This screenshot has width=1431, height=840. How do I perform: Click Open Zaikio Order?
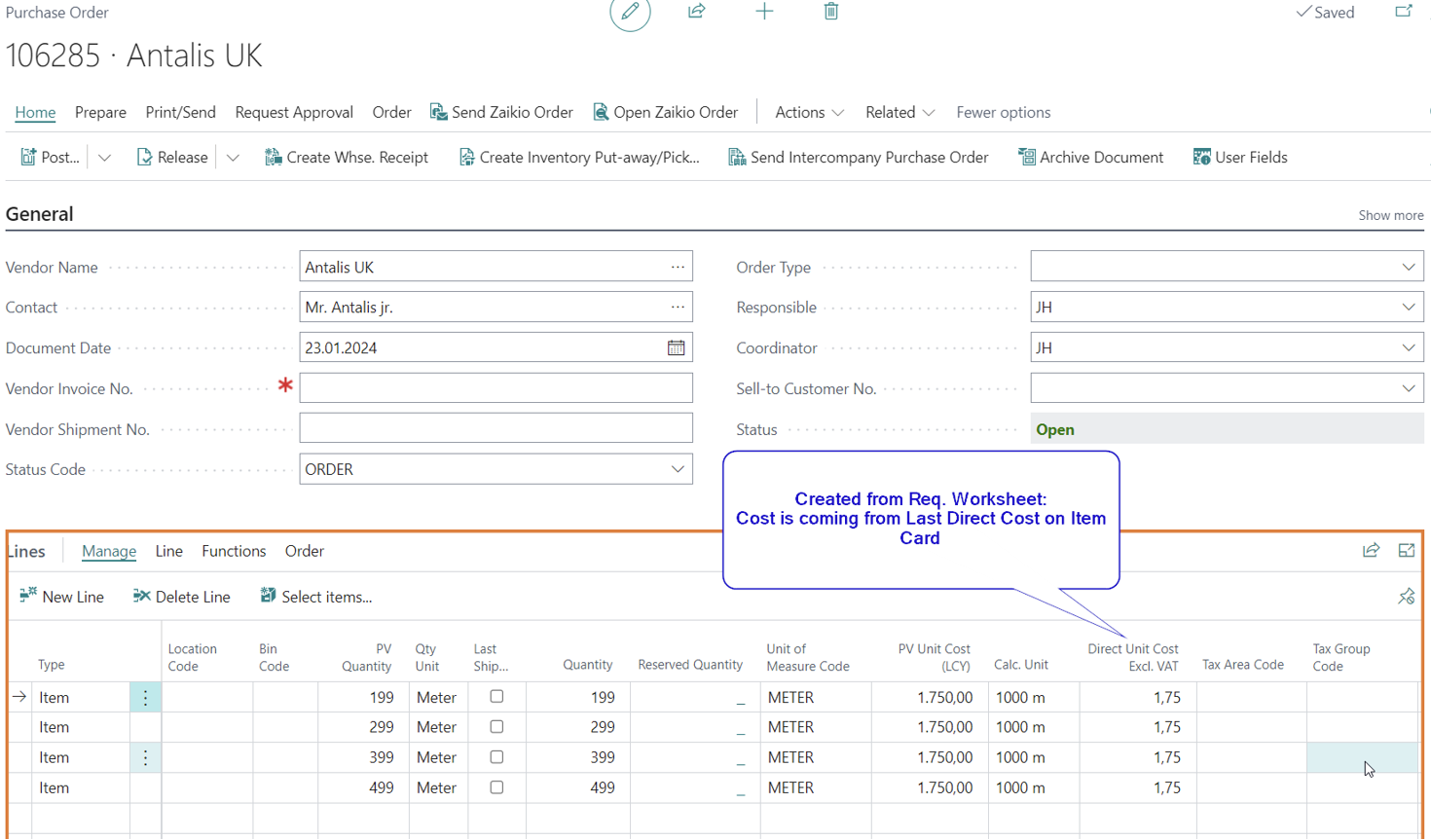tap(665, 112)
